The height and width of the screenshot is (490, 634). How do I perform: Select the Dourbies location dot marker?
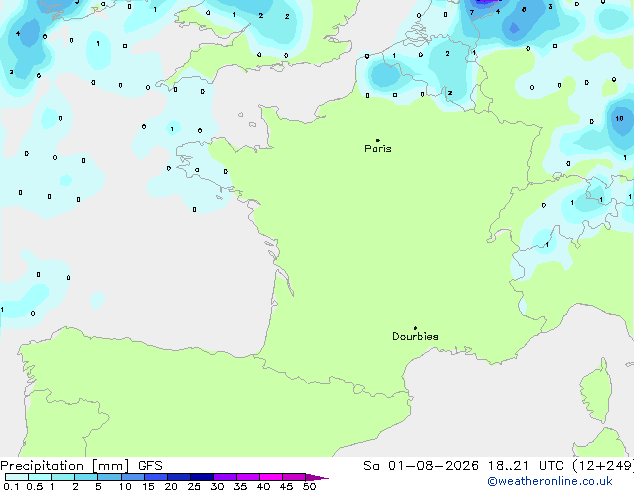pyautogui.click(x=415, y=328)
